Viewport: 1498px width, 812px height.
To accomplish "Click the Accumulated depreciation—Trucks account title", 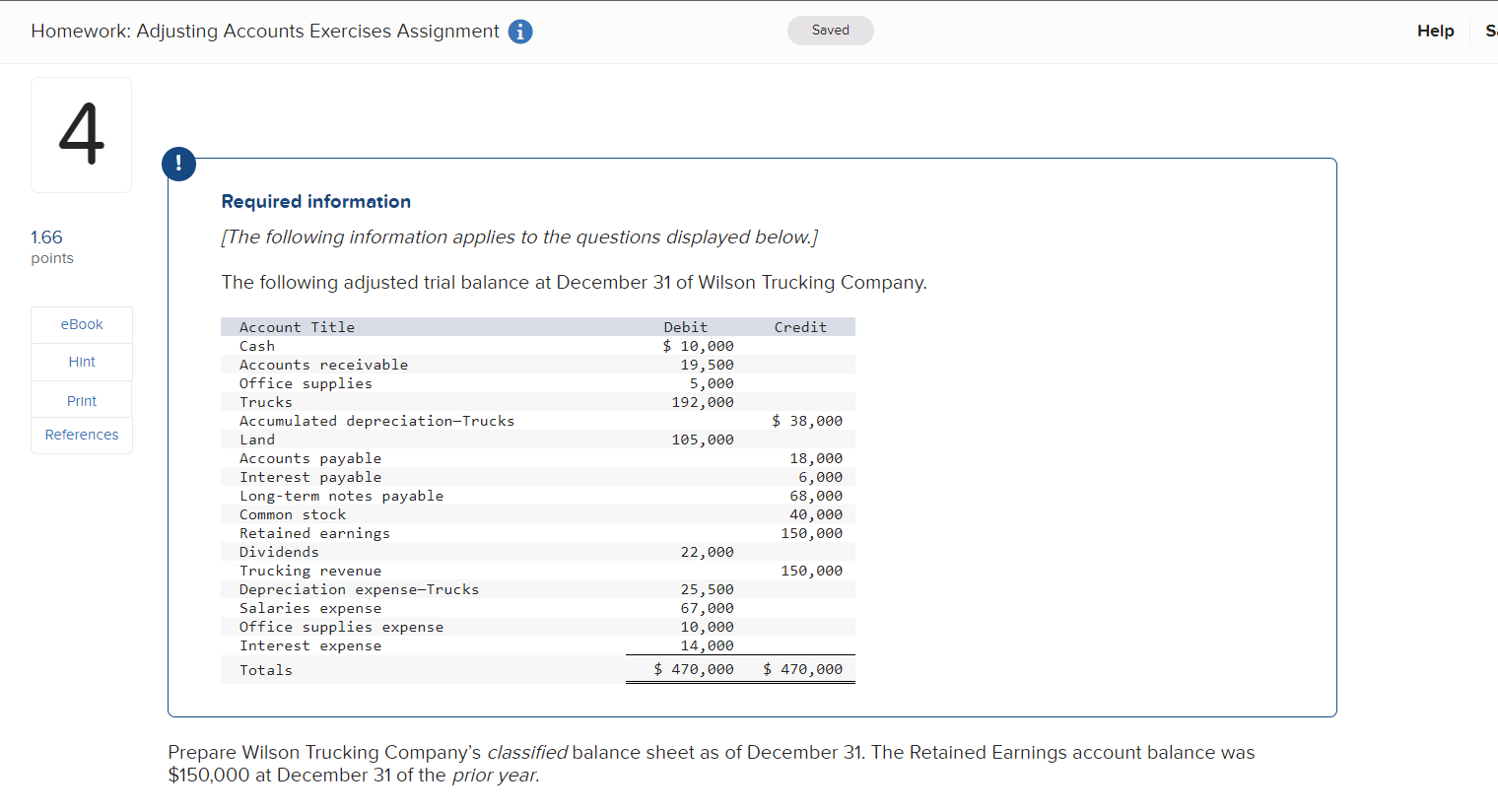I will pos(376,420).
